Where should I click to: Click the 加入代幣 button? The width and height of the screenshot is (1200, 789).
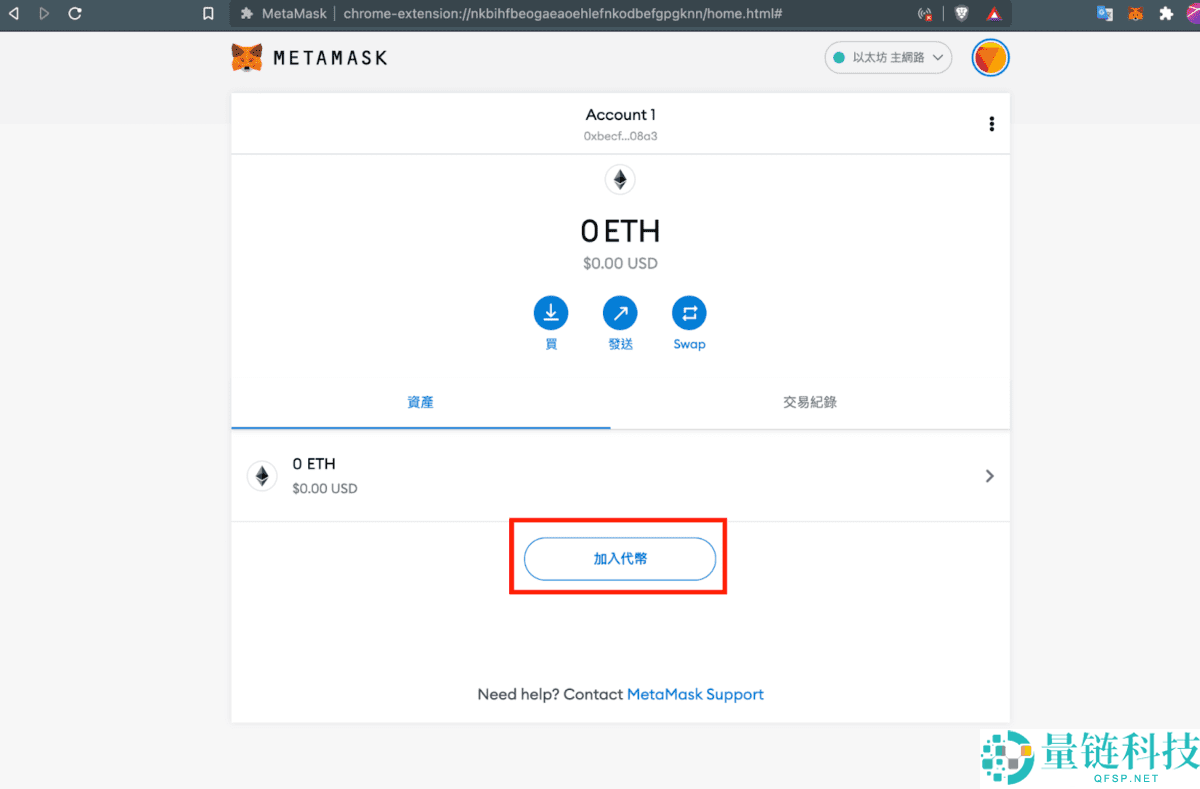(x=618, y=560)
